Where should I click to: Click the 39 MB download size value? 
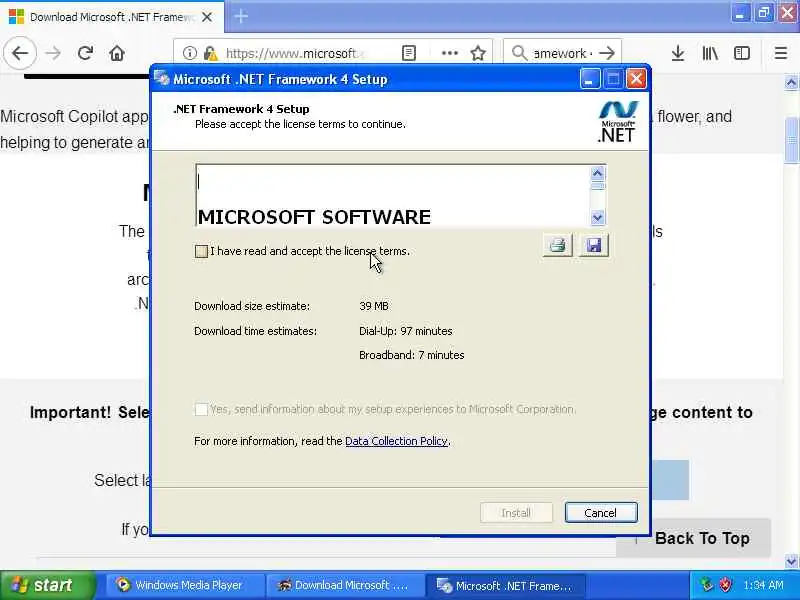[373, 306]
